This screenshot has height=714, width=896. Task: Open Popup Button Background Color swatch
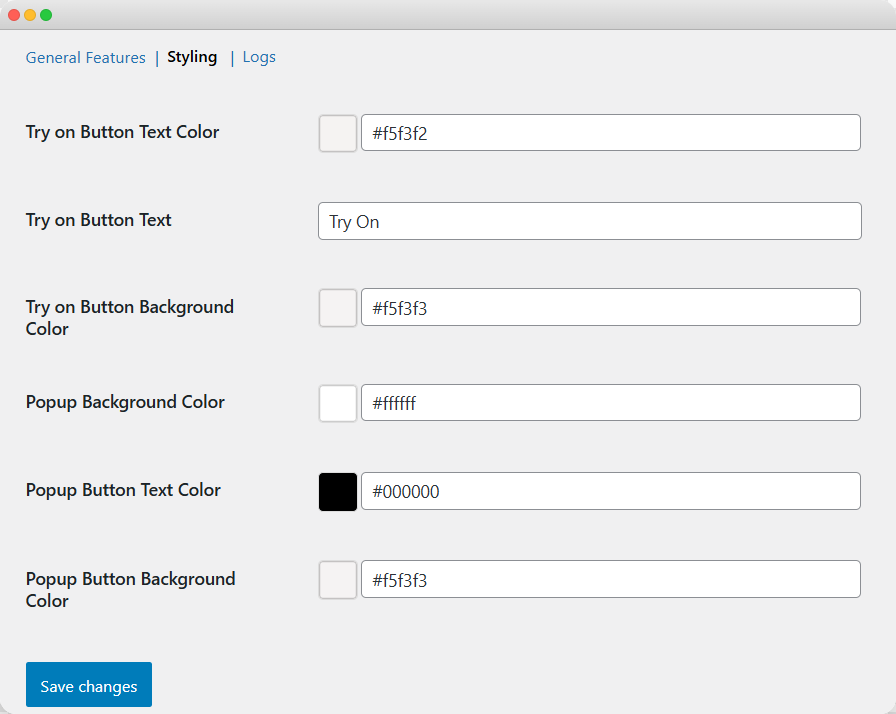[338, 580]
